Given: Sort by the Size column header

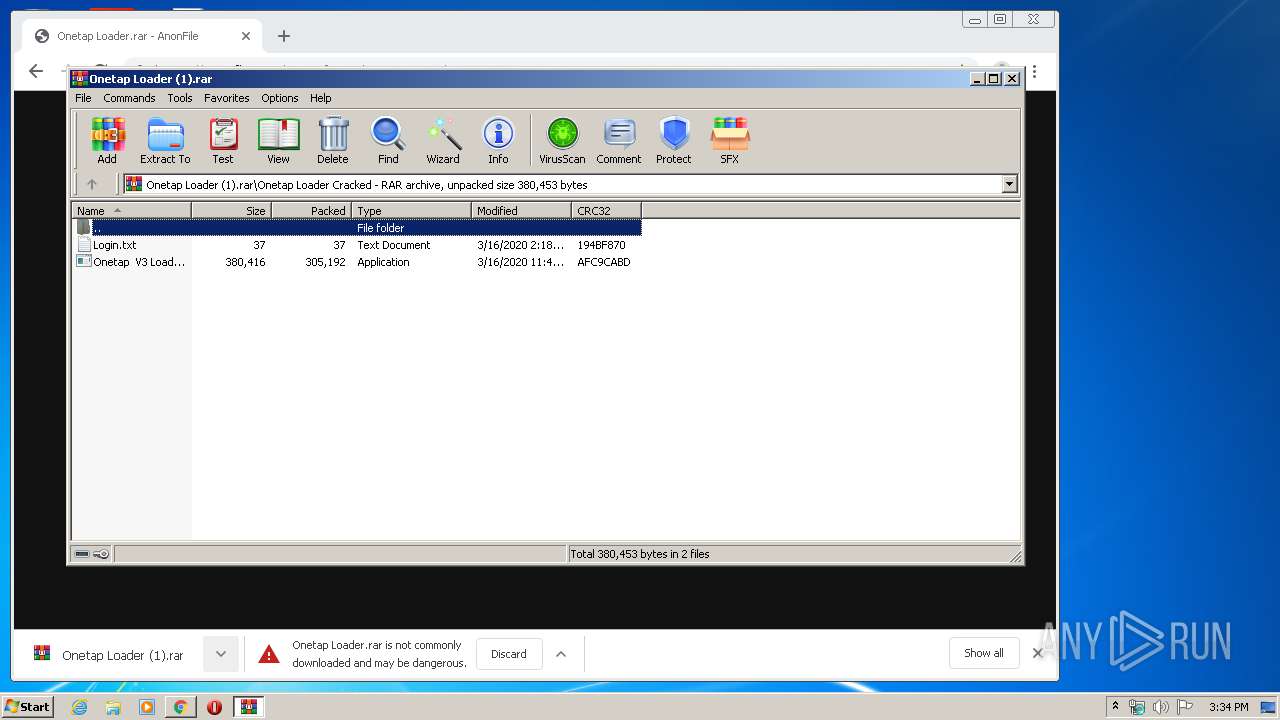Looking at the screenshot, I should coord(231,210).
